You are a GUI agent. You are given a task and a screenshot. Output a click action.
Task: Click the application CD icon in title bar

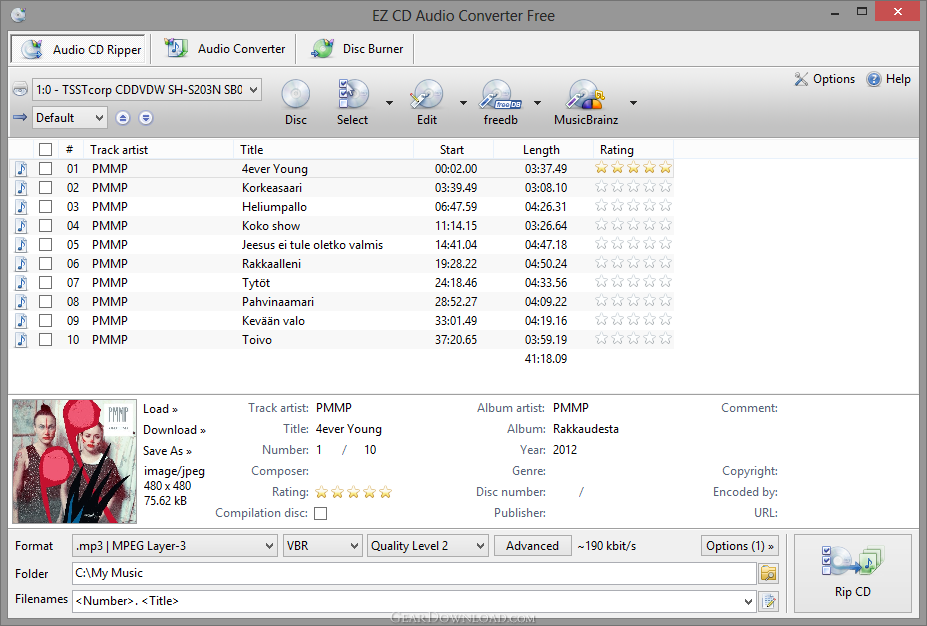18,14
